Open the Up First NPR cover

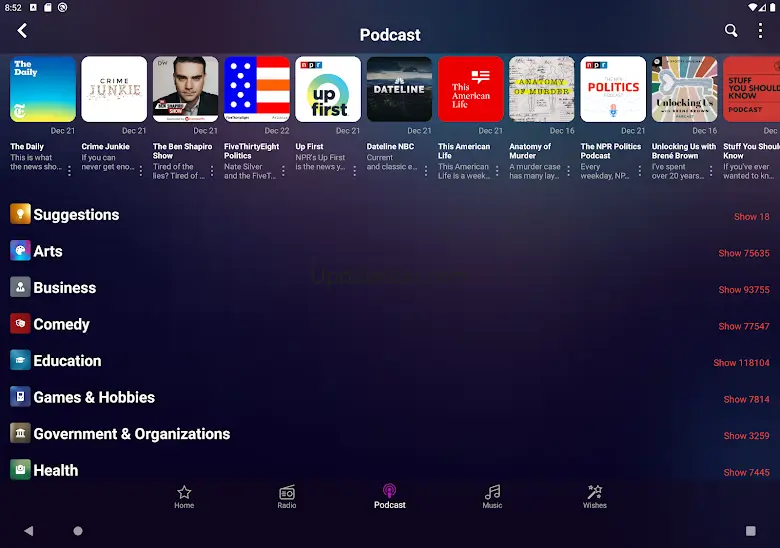click(328, 89)
